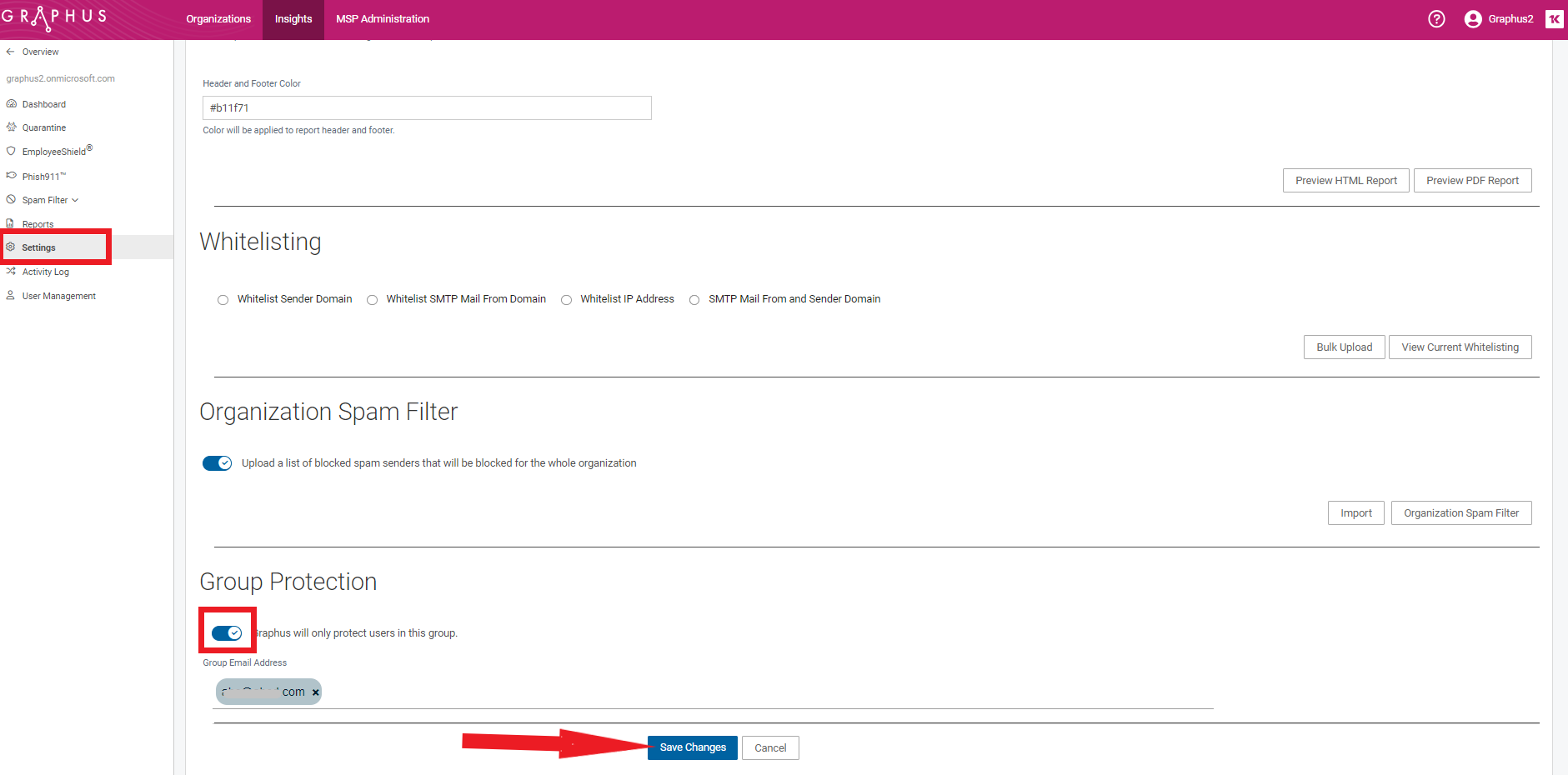The width and height of the screenshot is (1568, 775).
Task: Click the Save Changes button
Action: coord(692,747)
